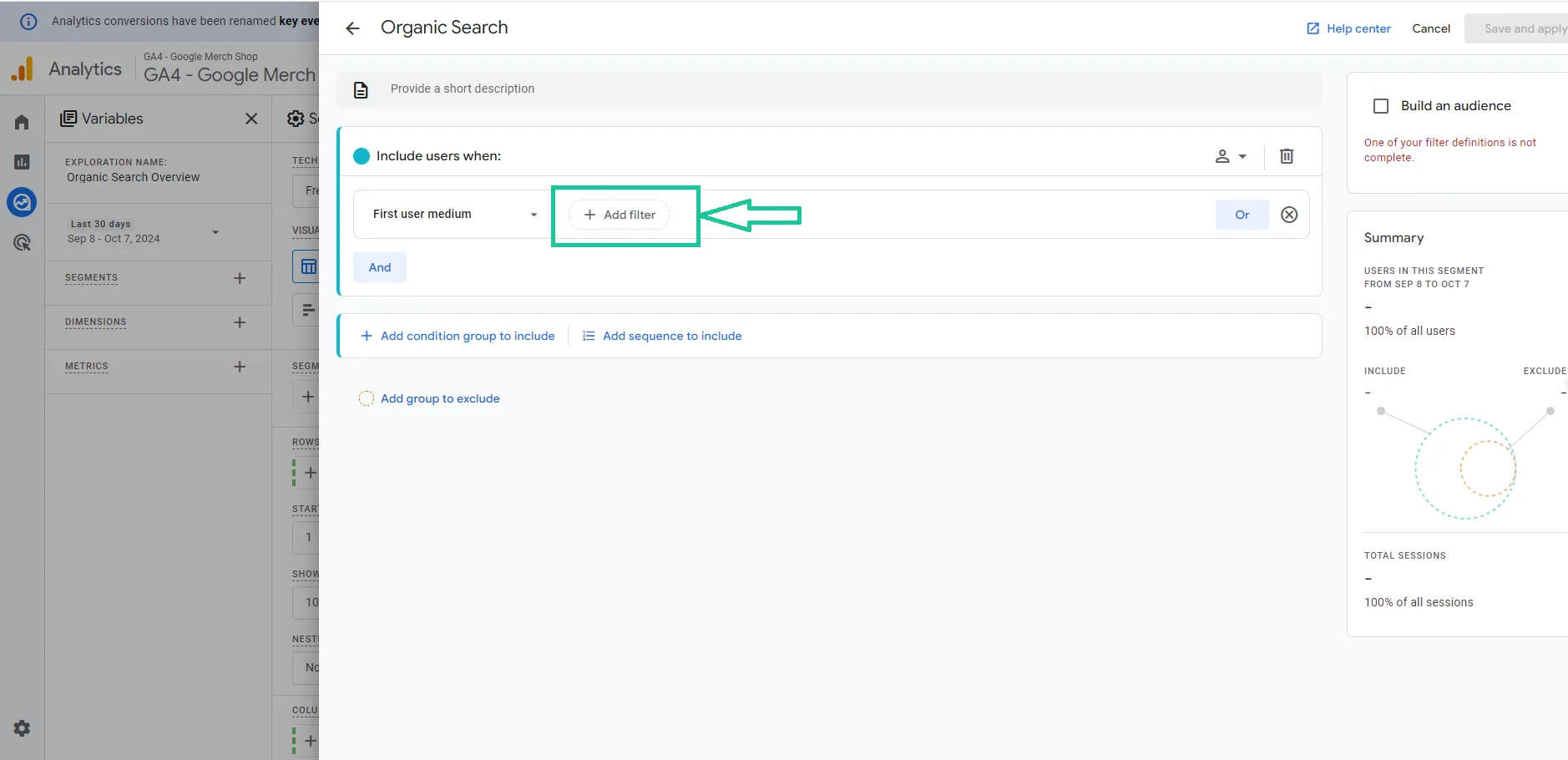The image size is (1568, 760).
Task: Open the Reports icon in sidebar
Action: coord(22,162)
